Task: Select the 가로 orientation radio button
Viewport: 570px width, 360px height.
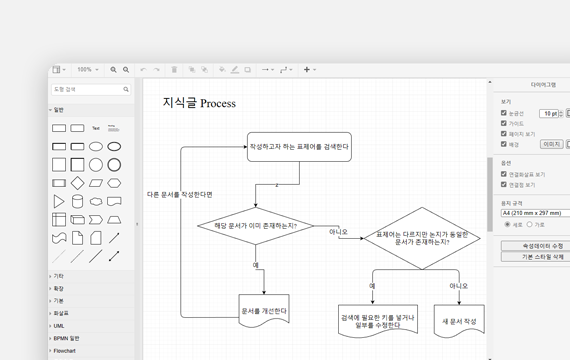Action: point(529,224)
